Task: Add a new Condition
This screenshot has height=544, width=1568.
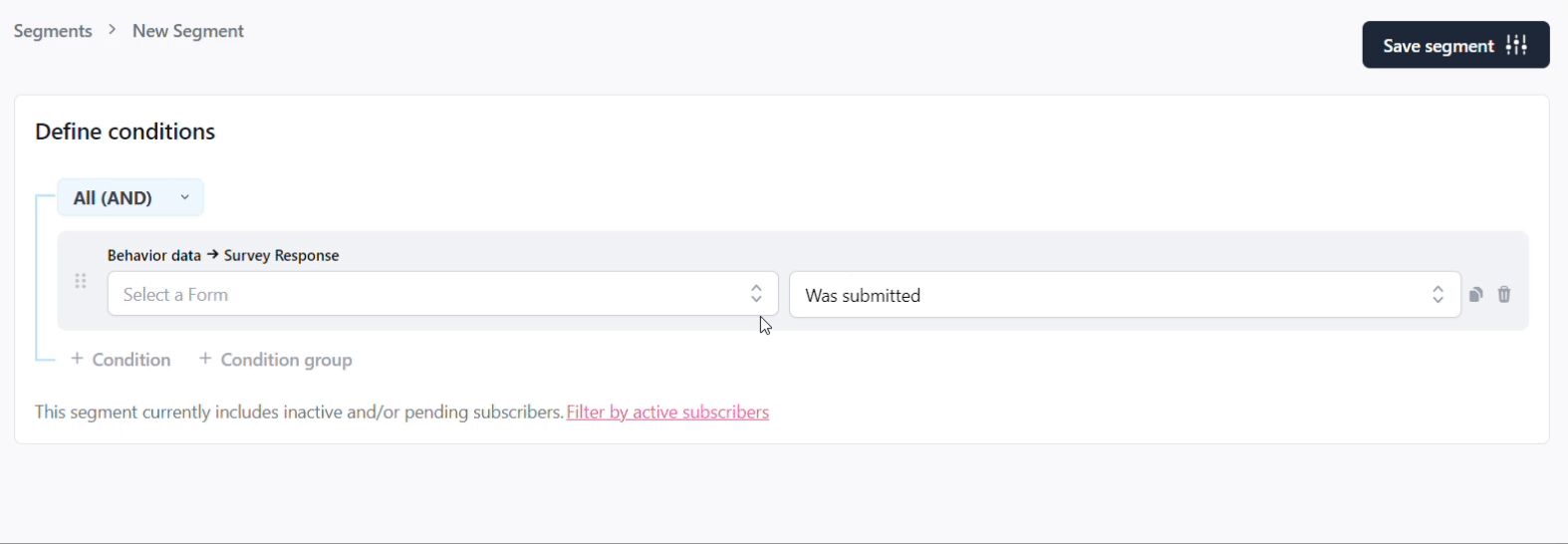Action: (121, 360)
